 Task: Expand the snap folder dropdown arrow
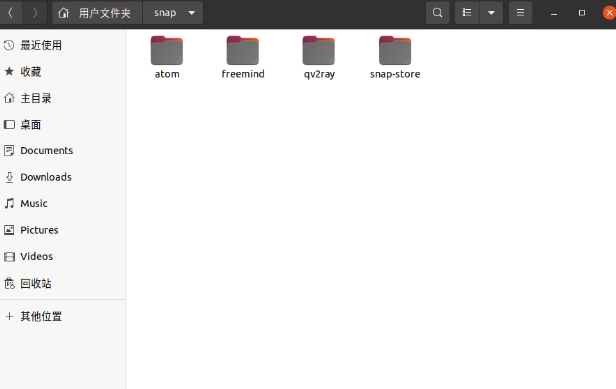tap(192, 13)
